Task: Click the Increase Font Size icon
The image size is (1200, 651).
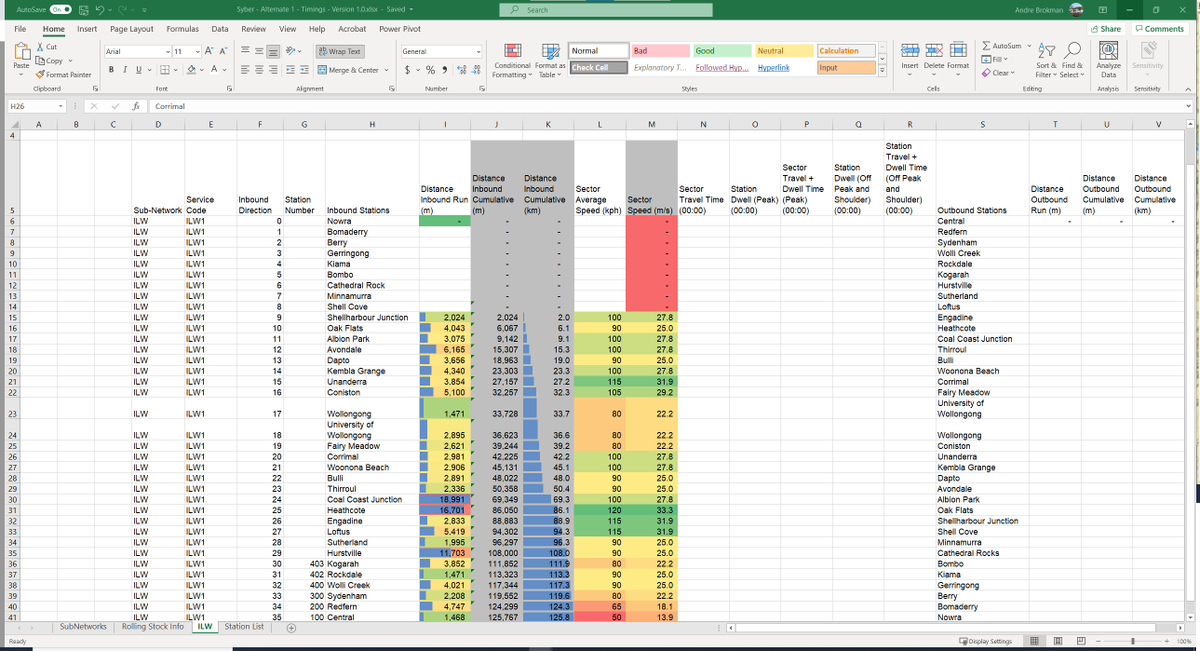Action: 210,50
